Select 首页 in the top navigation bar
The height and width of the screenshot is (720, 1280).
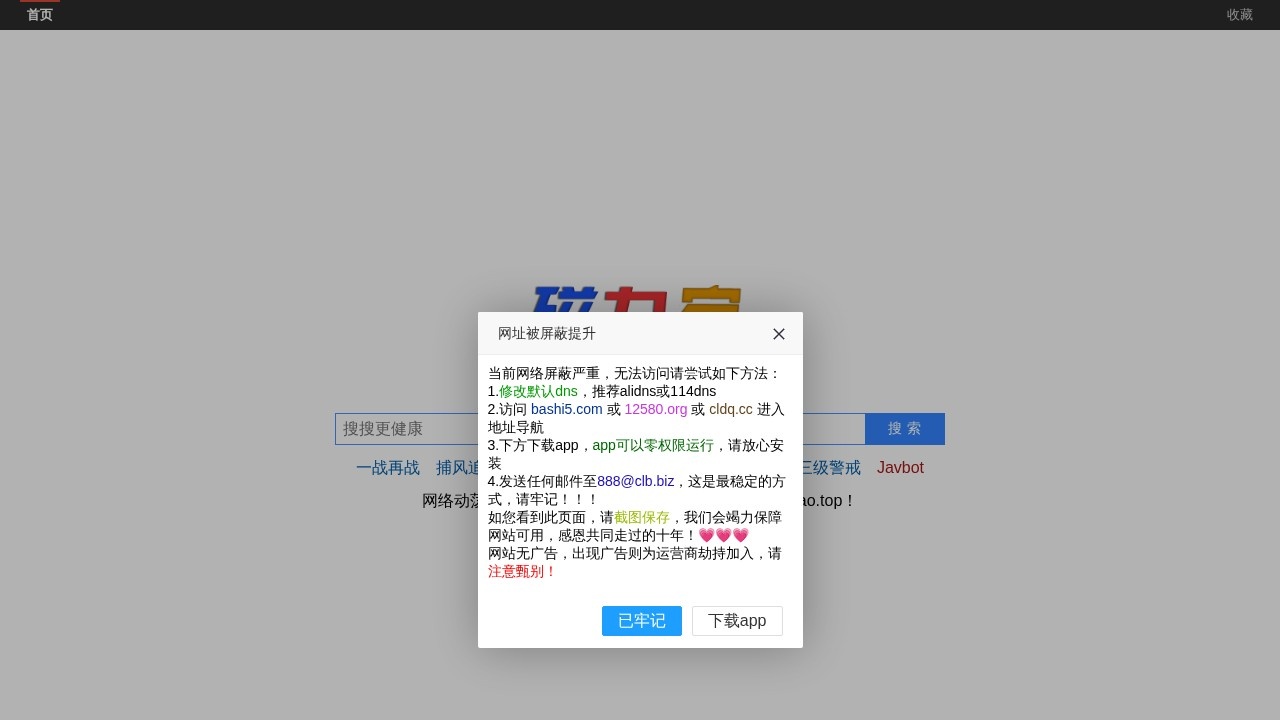point(39,14)
